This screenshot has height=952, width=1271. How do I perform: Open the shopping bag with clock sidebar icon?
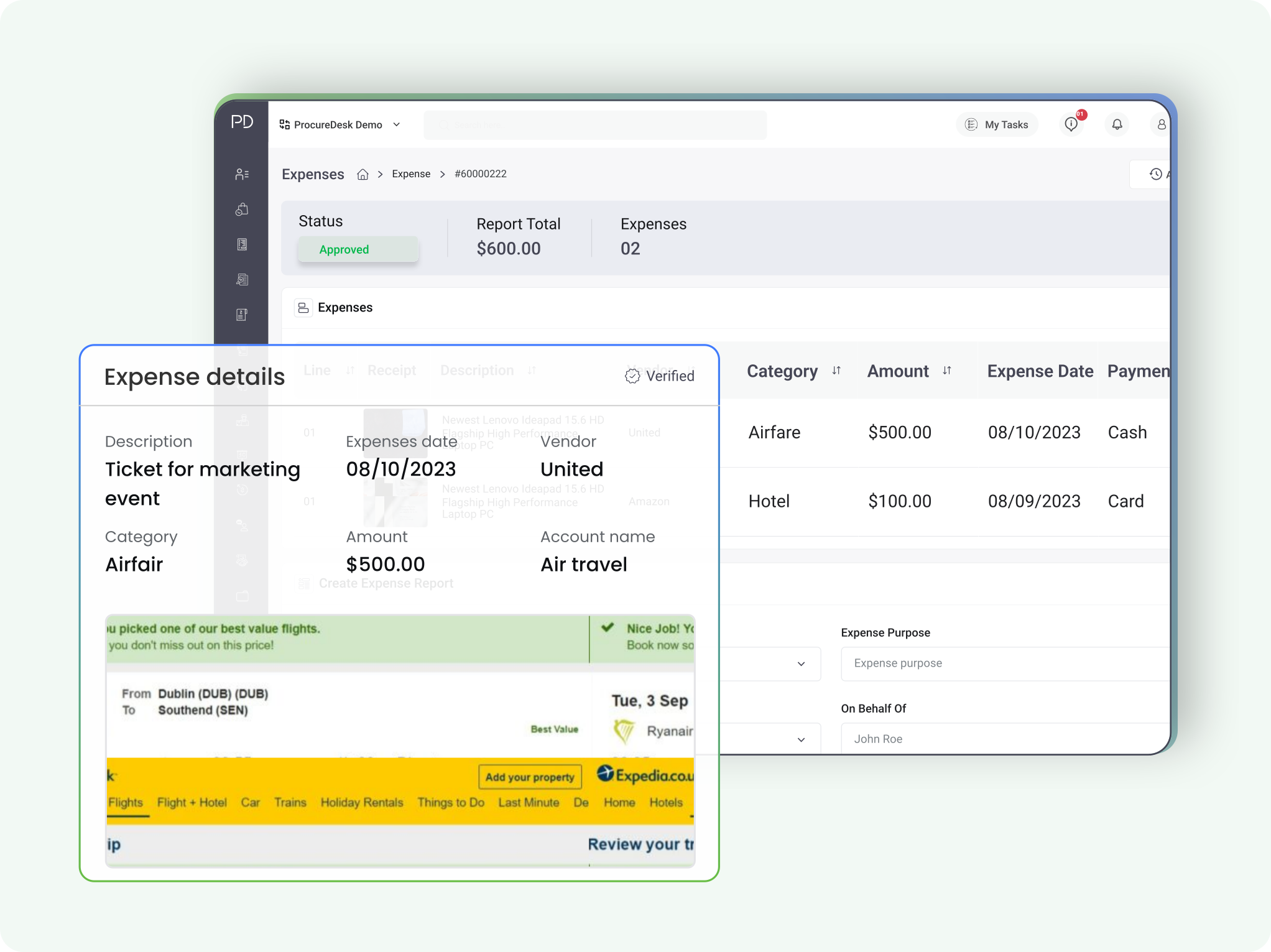[242, 210]
